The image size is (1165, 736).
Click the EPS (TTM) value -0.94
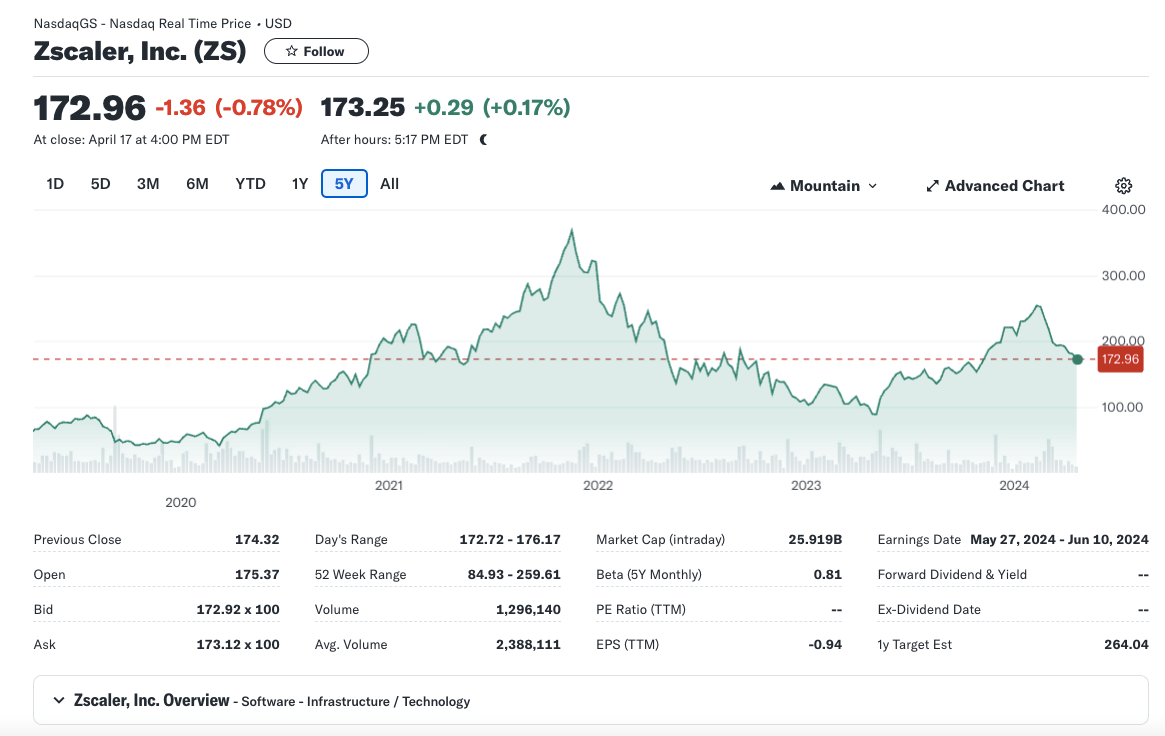(825, 644)
